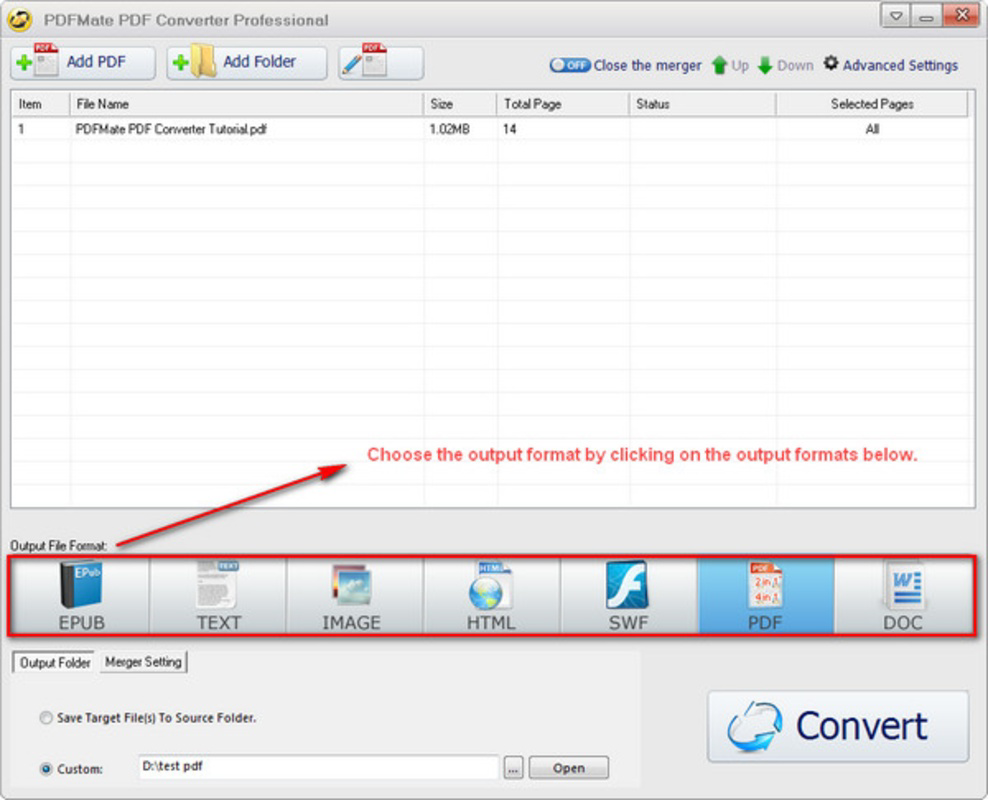Select DOC output format

click(x=903, y=596)
